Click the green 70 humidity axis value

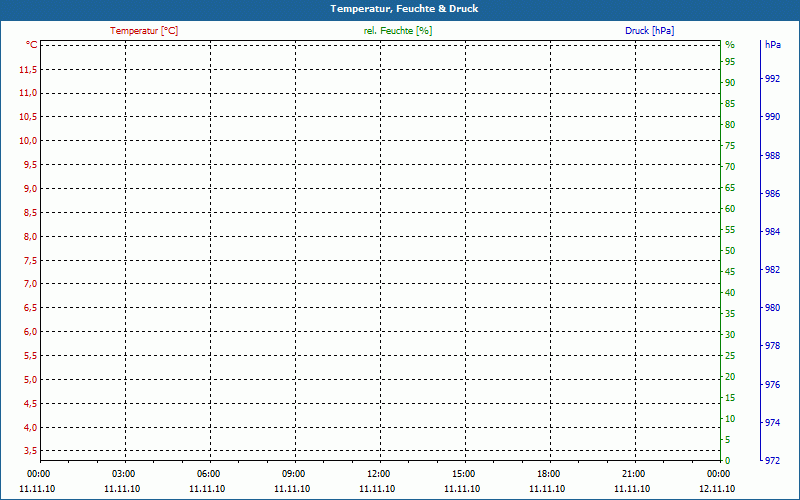coord(730,167)
